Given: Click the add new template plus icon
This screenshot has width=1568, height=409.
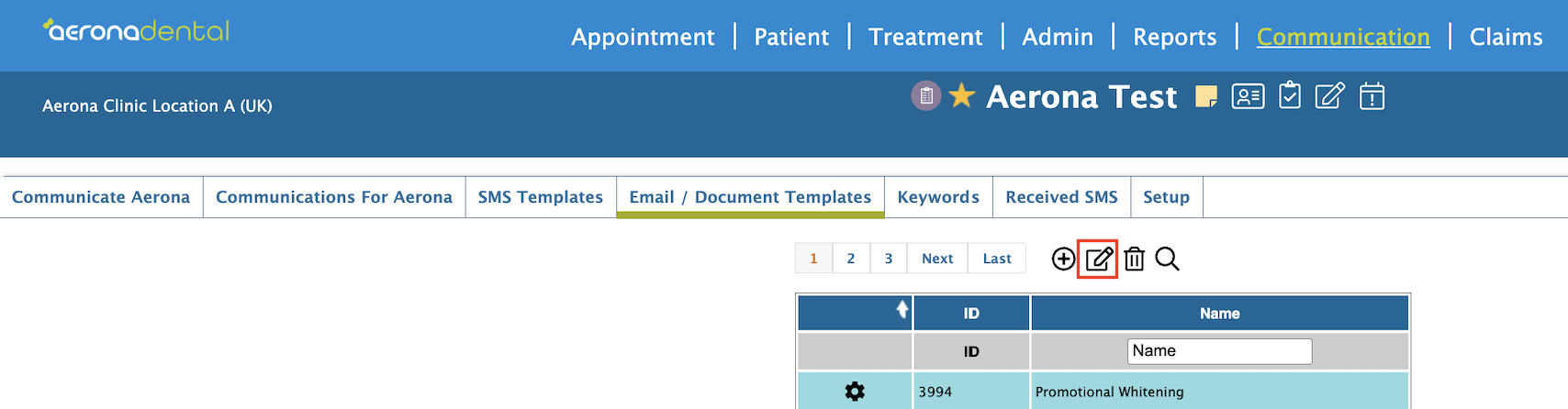Looking at the screenshot, I should [1063, 260].
